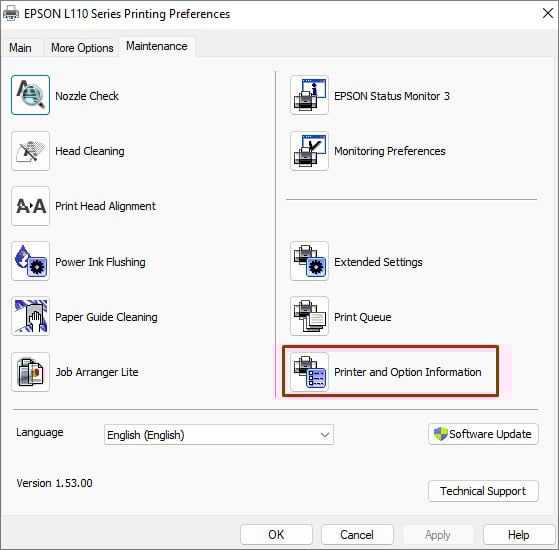Click the Language label
The width and height of the screenshot is (559, 550).
40,432
